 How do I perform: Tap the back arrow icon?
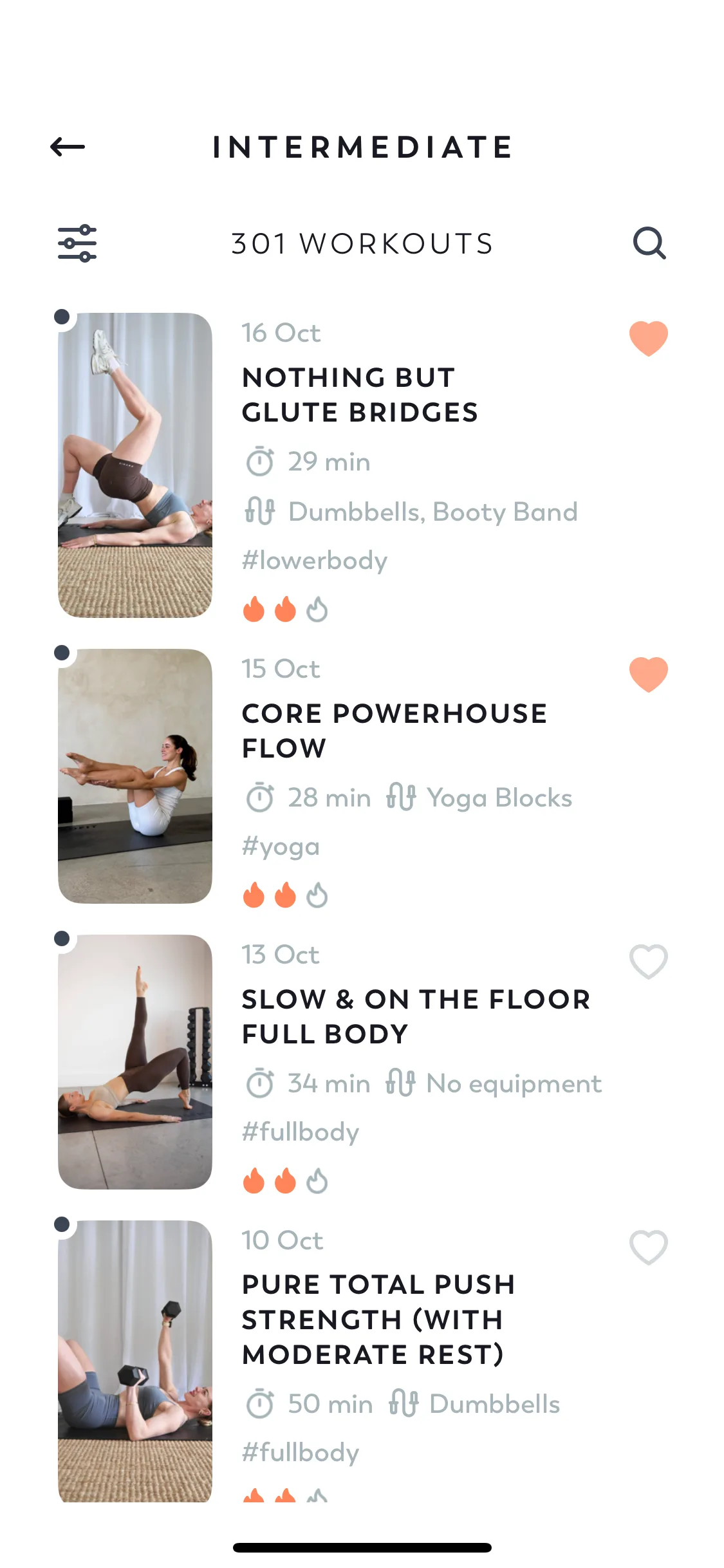tap(68, 147)
